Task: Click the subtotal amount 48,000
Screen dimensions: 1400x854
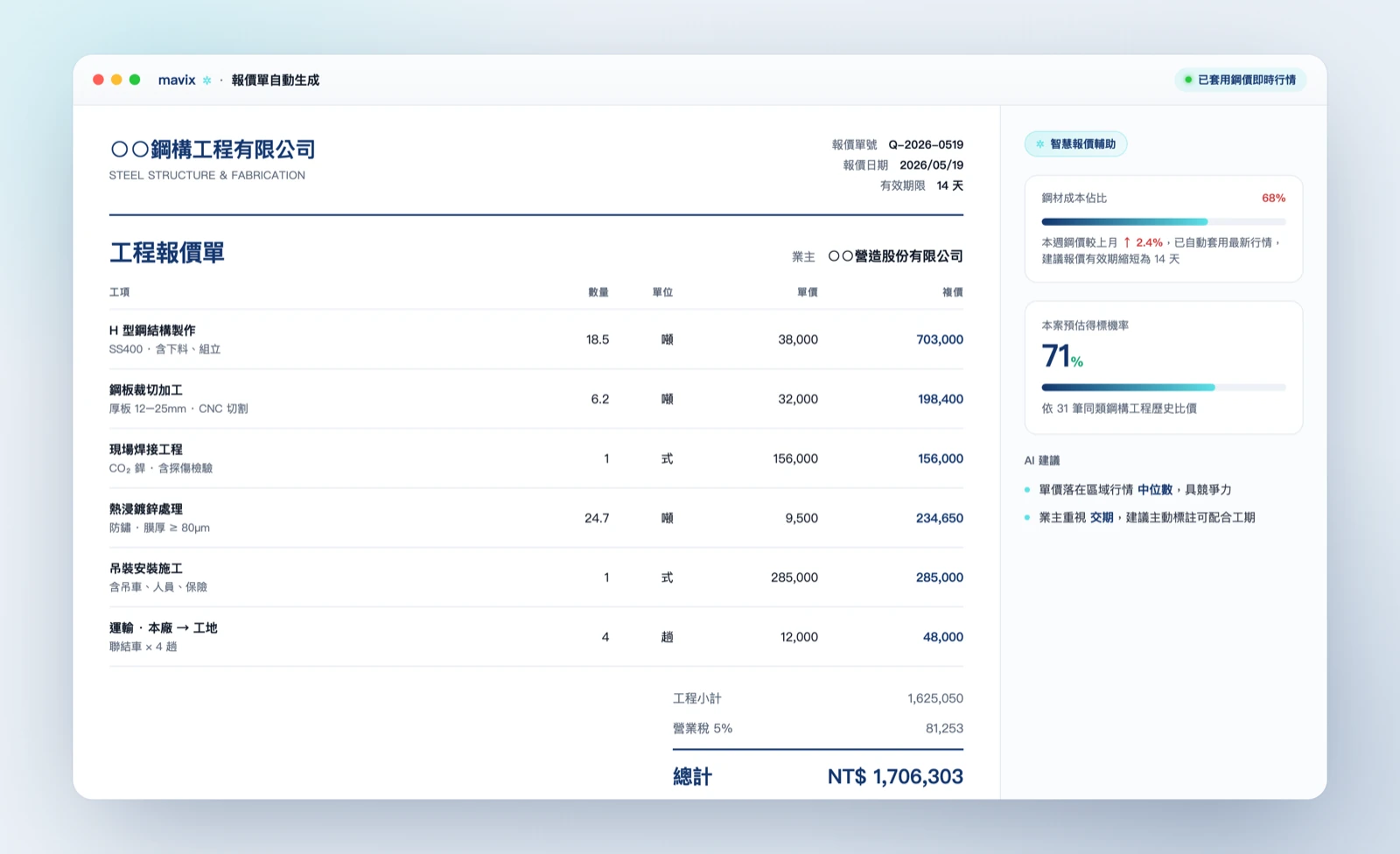Action: click(943, 637)
